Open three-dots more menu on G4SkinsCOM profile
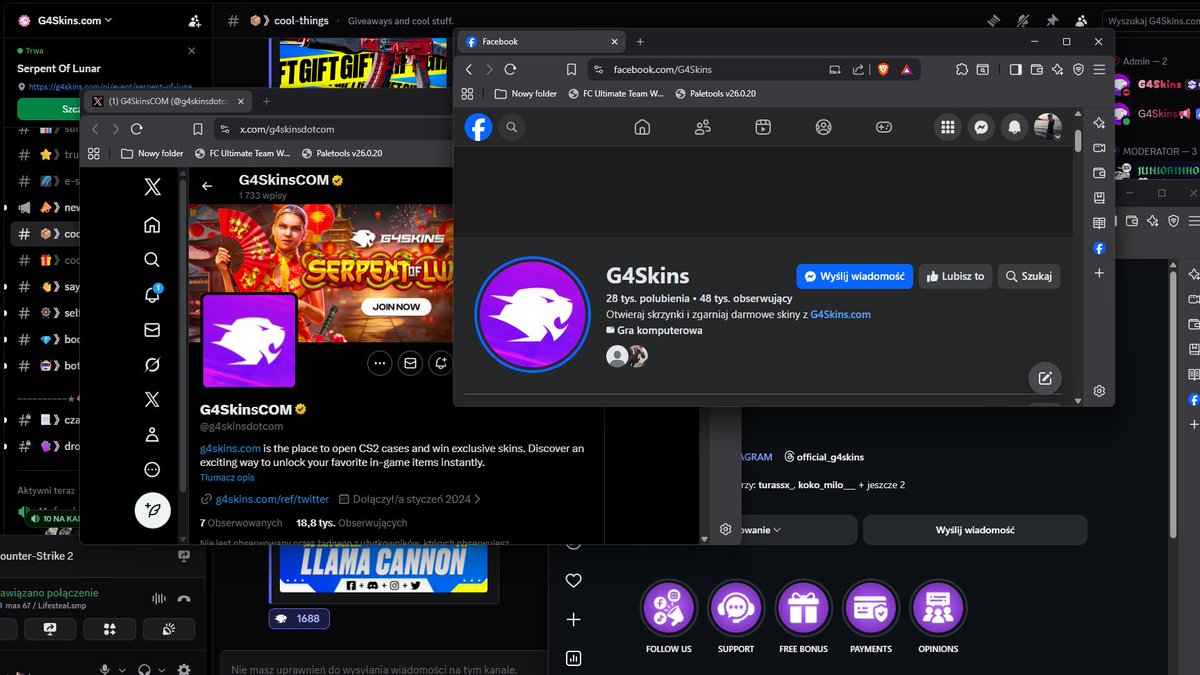This screenshot has height=675, width=1200. pyautogui.click(x=379, y=364)
